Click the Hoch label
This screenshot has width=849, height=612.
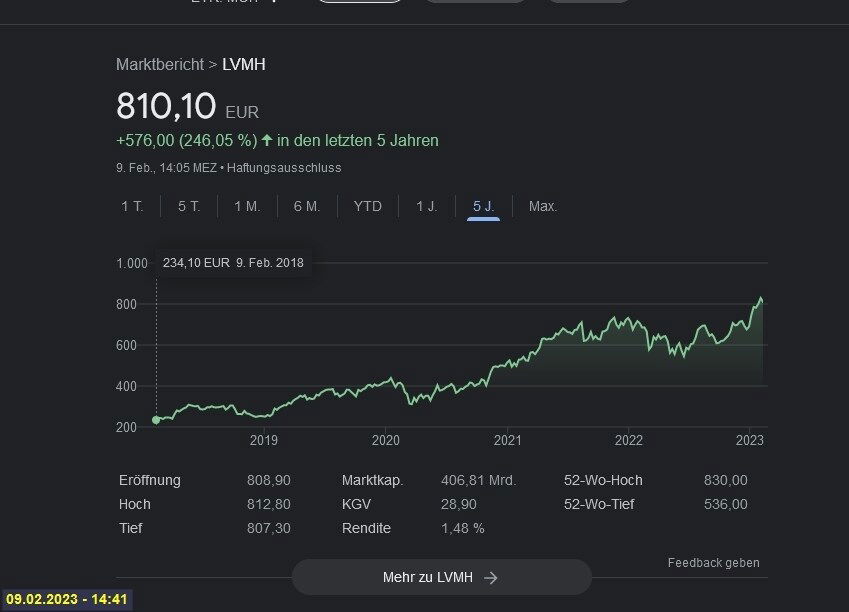click(x=134, y=504)
